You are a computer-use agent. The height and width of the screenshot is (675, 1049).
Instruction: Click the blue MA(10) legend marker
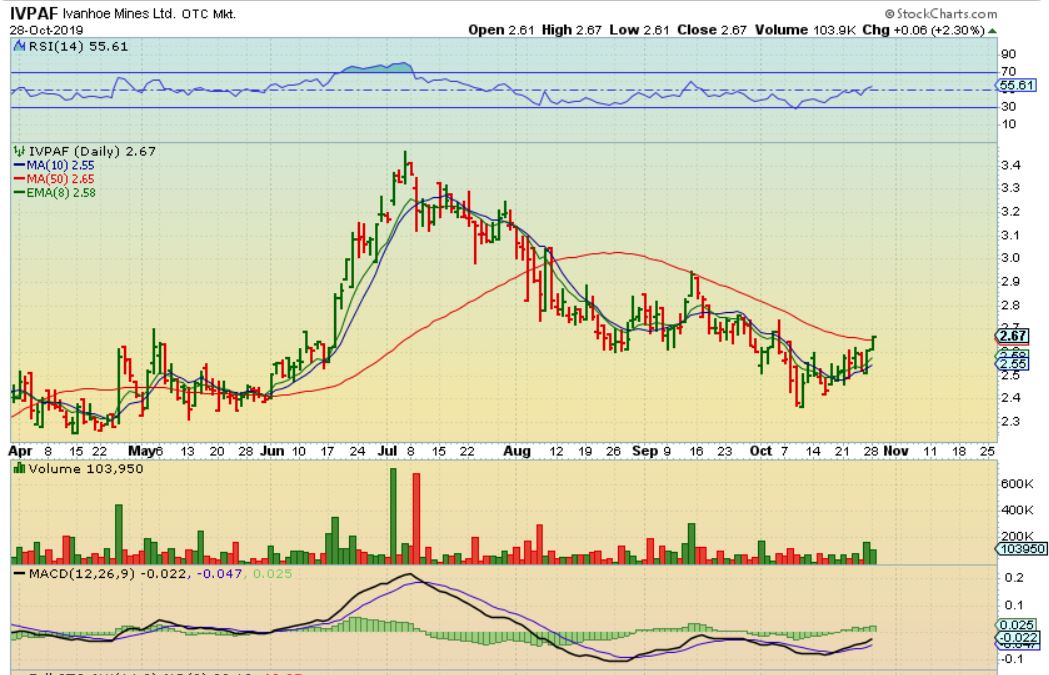coord(16,165)
